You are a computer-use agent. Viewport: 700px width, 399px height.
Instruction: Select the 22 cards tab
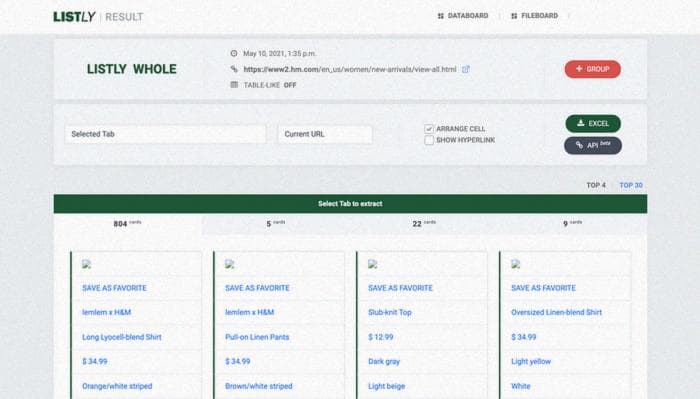[x=424, y=224]
